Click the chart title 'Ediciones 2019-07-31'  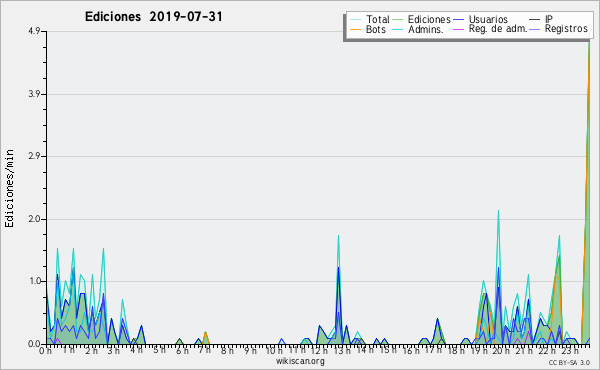[153, 17]
